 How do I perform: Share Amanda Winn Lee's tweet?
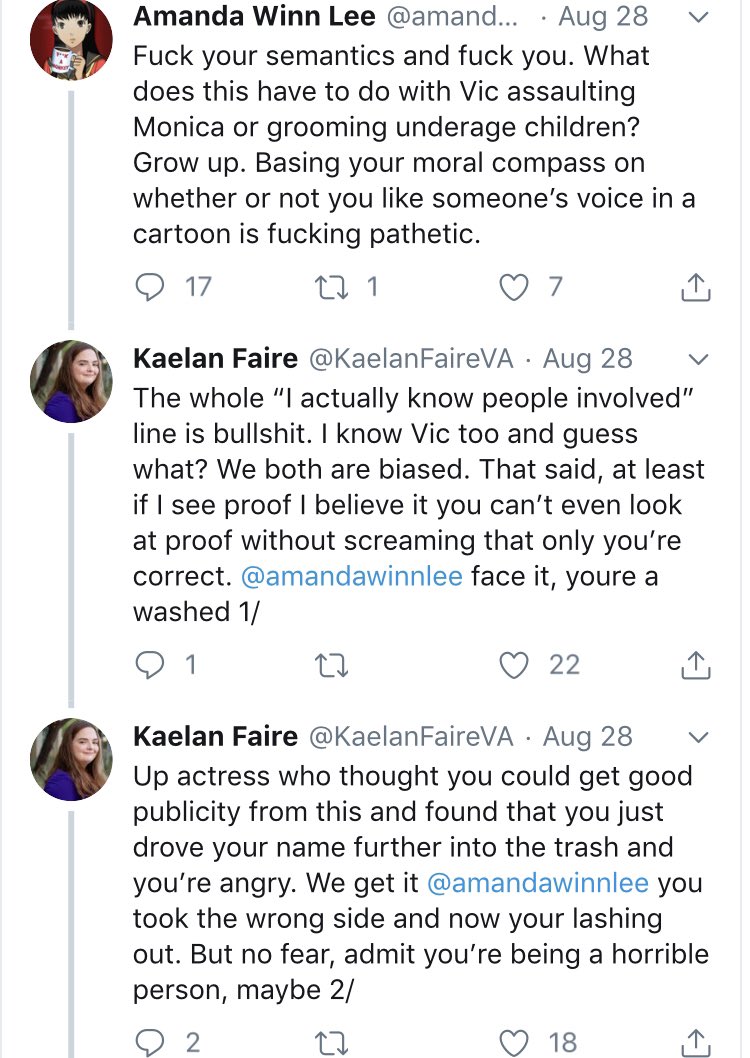pyautogui.click(x=695, y=287)
